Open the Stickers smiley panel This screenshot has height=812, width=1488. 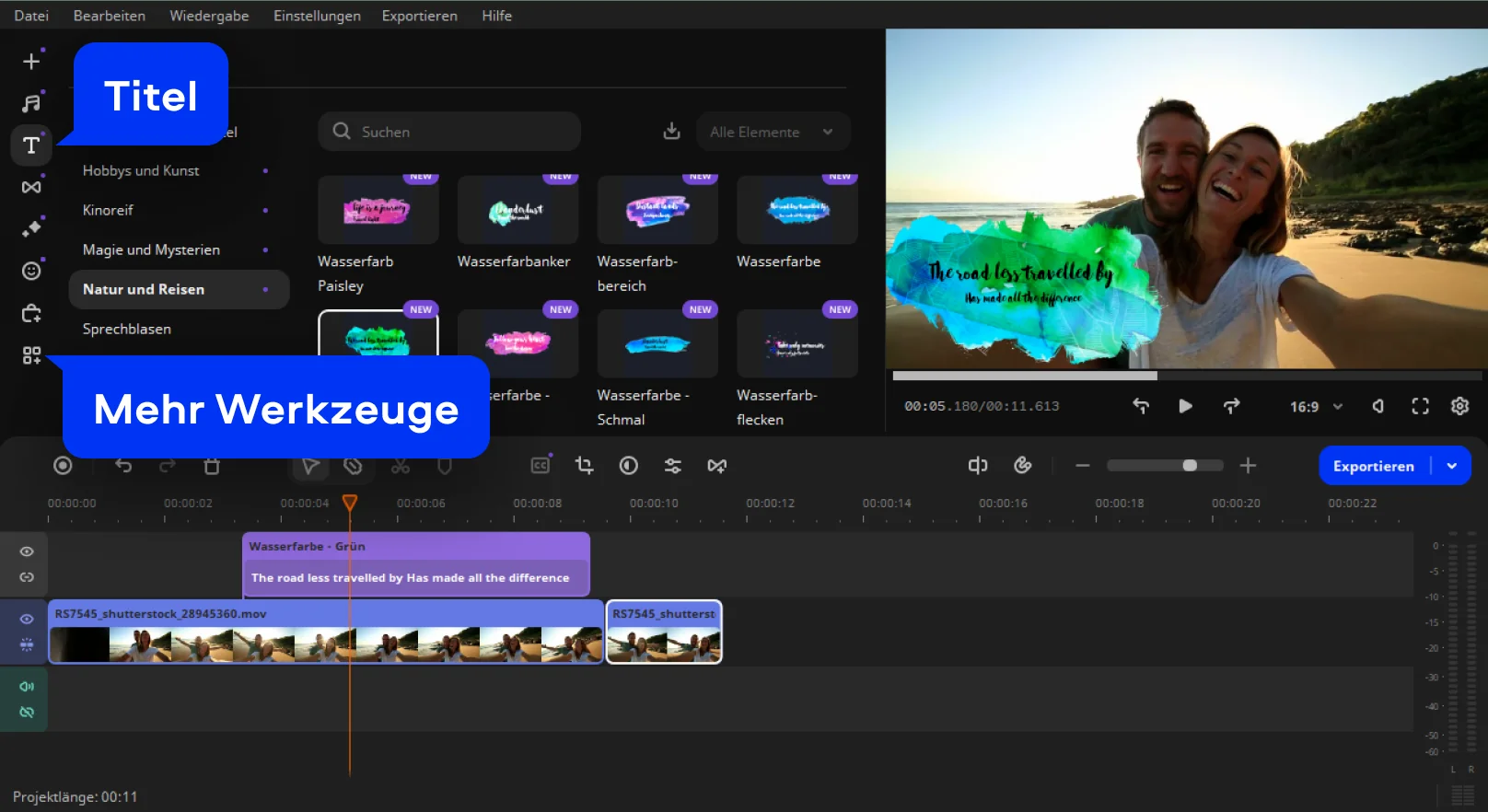point(31,271)
